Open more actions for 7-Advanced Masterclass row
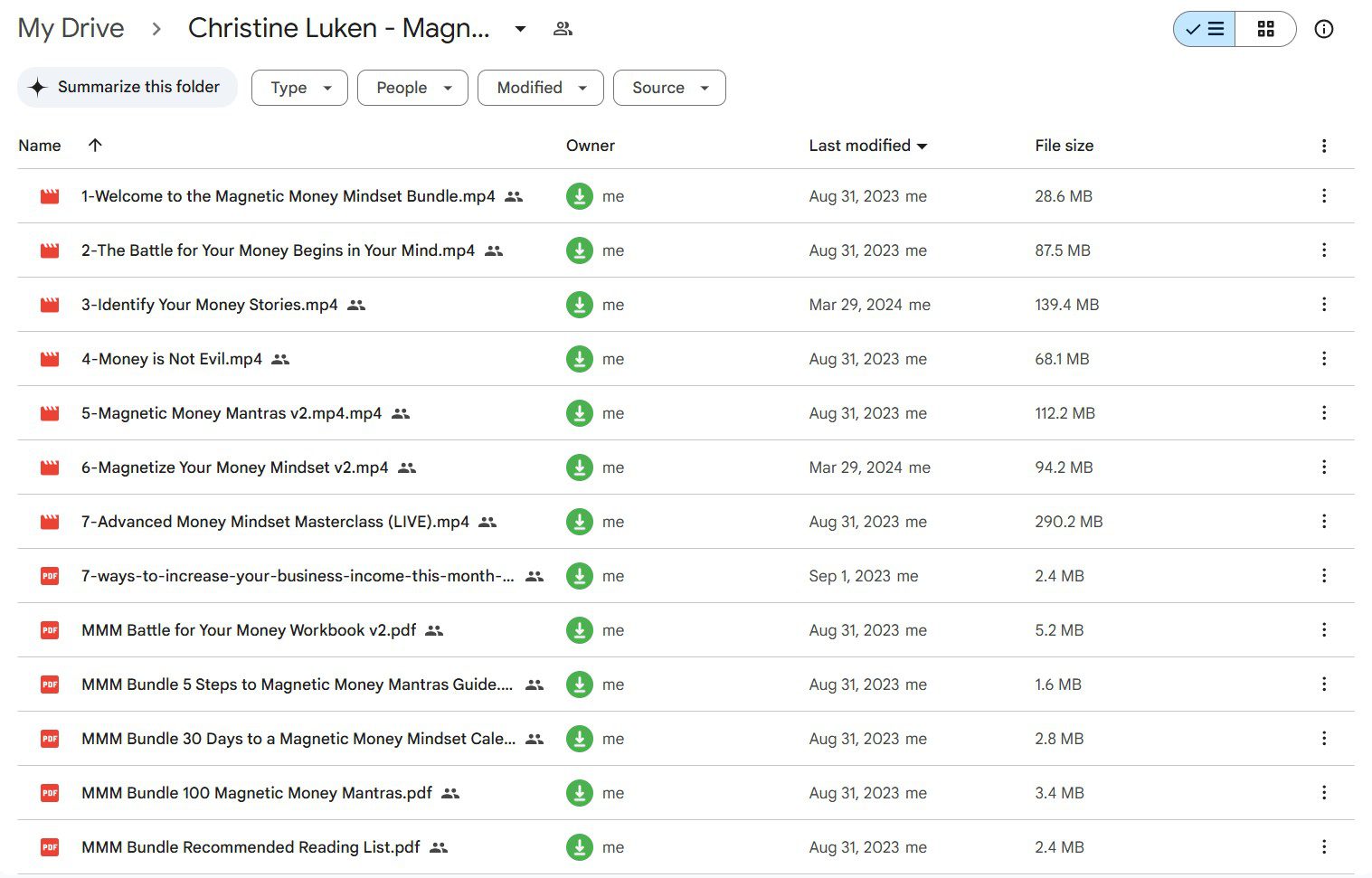This screenshot has height=878, width=1372. [1324, 522]
